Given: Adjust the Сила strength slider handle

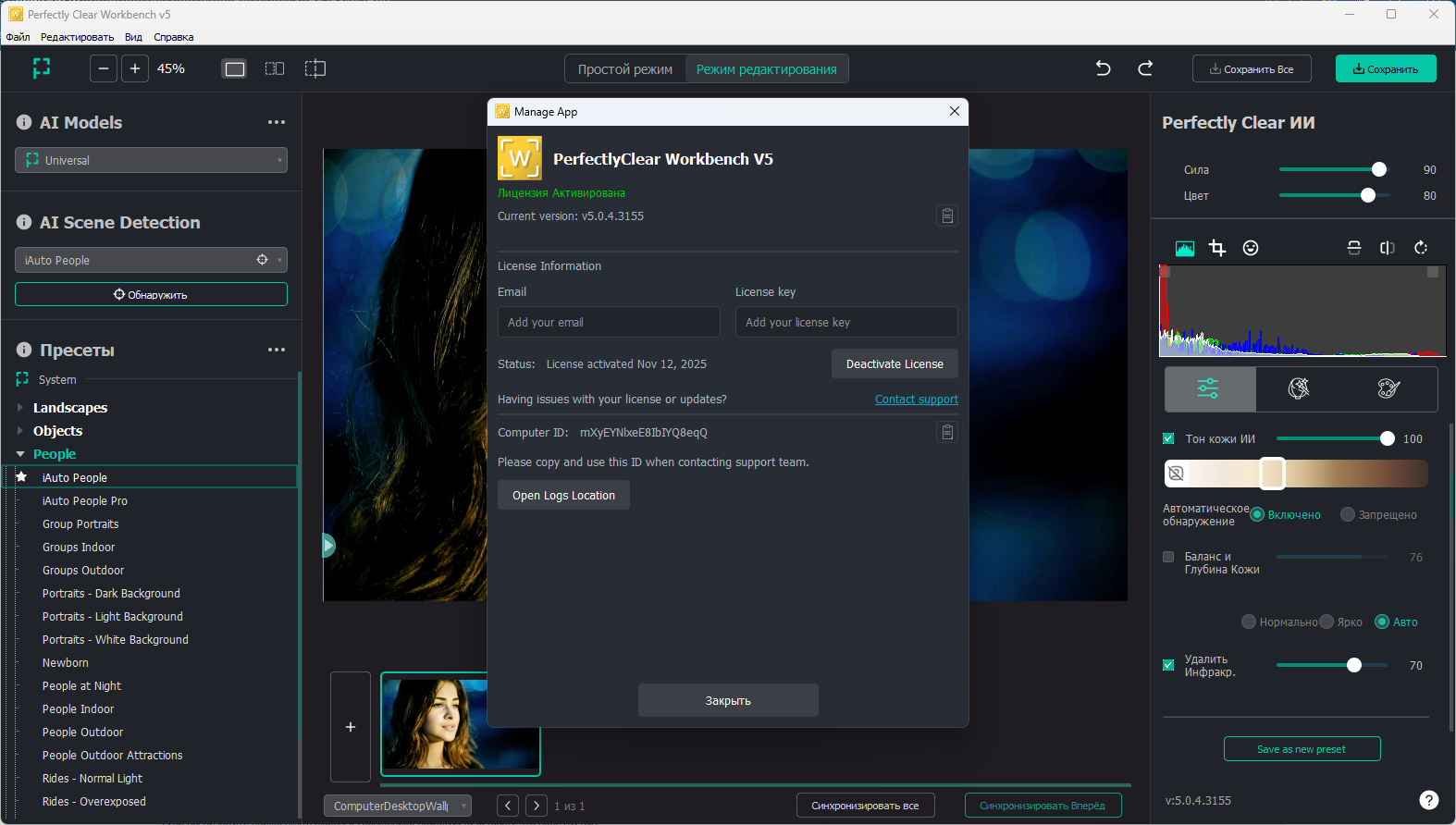Looking at the screenshot, I should coord(1379,169).
